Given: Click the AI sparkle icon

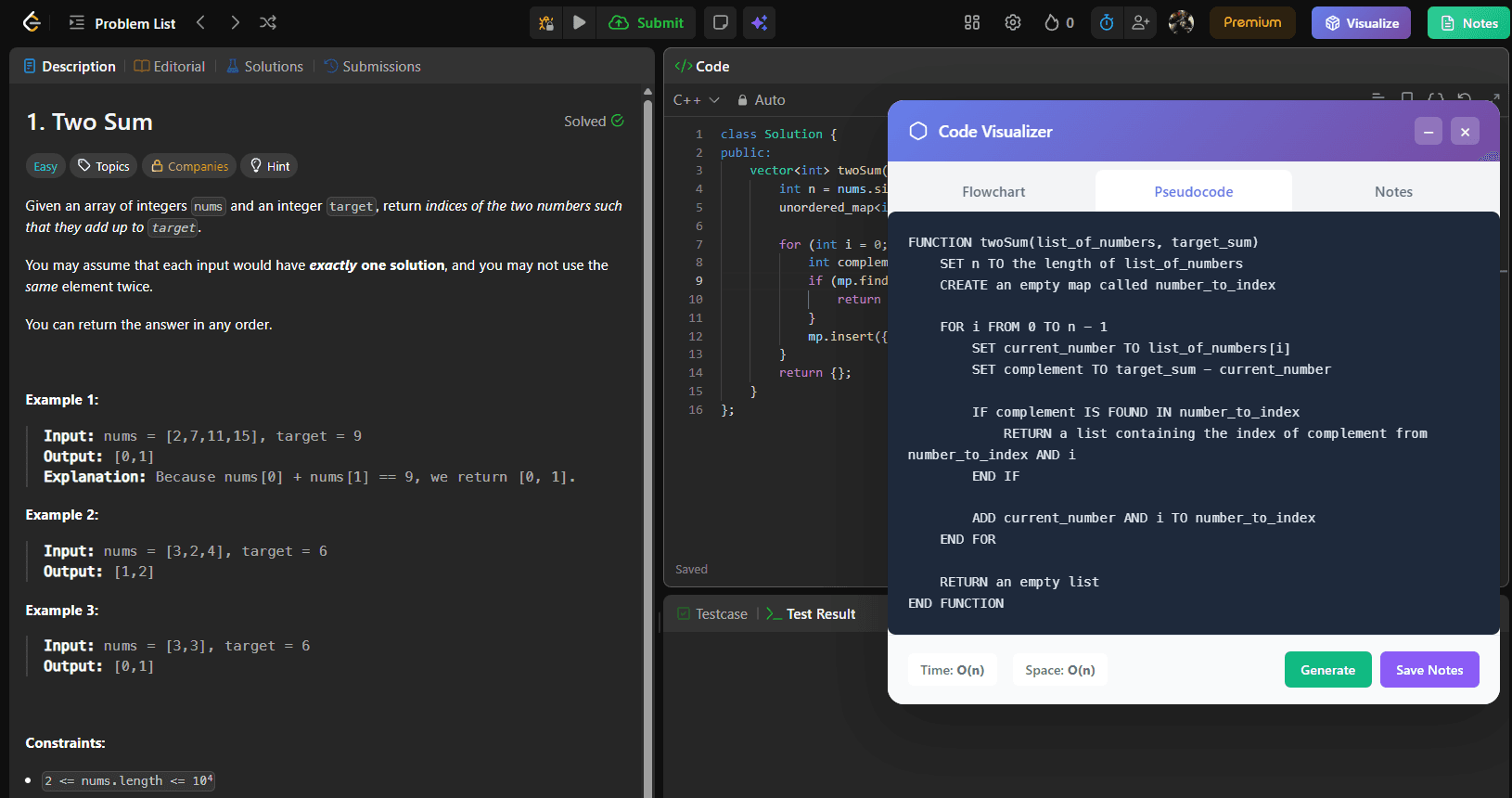Looking at the screenshot, I should 760,23.
